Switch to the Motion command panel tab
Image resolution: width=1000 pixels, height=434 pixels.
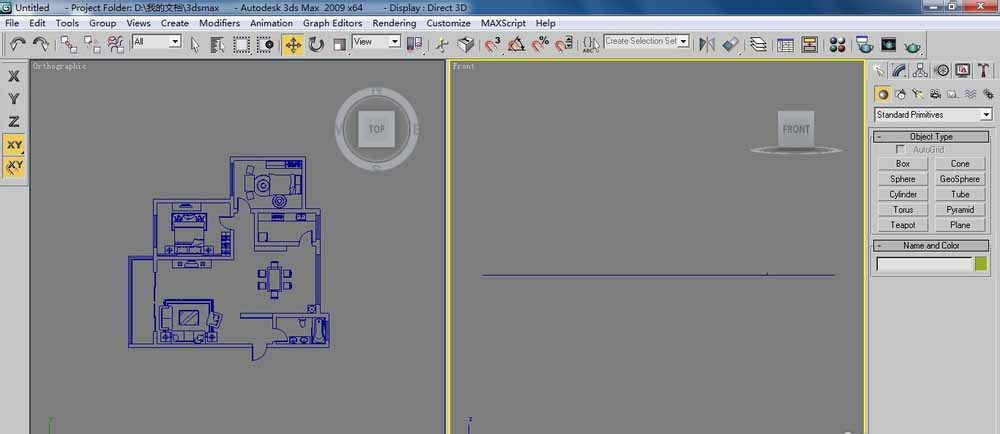942,70
